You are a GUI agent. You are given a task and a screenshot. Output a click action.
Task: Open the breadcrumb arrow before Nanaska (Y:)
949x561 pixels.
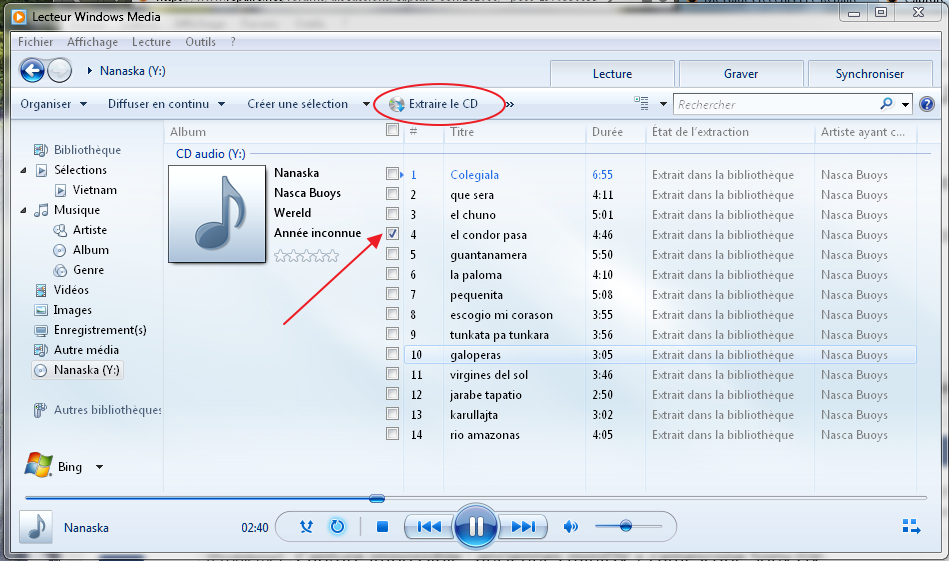pos(90,71)
